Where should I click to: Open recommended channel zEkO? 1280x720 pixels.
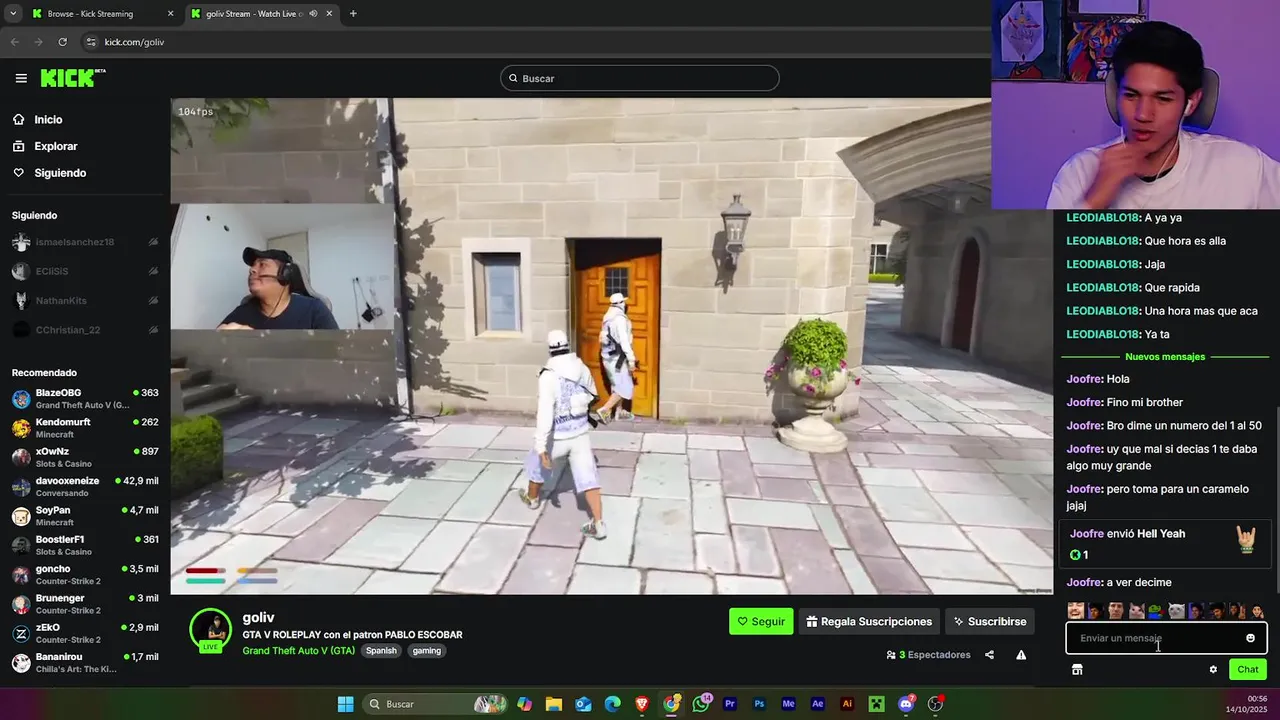[85, 633]
